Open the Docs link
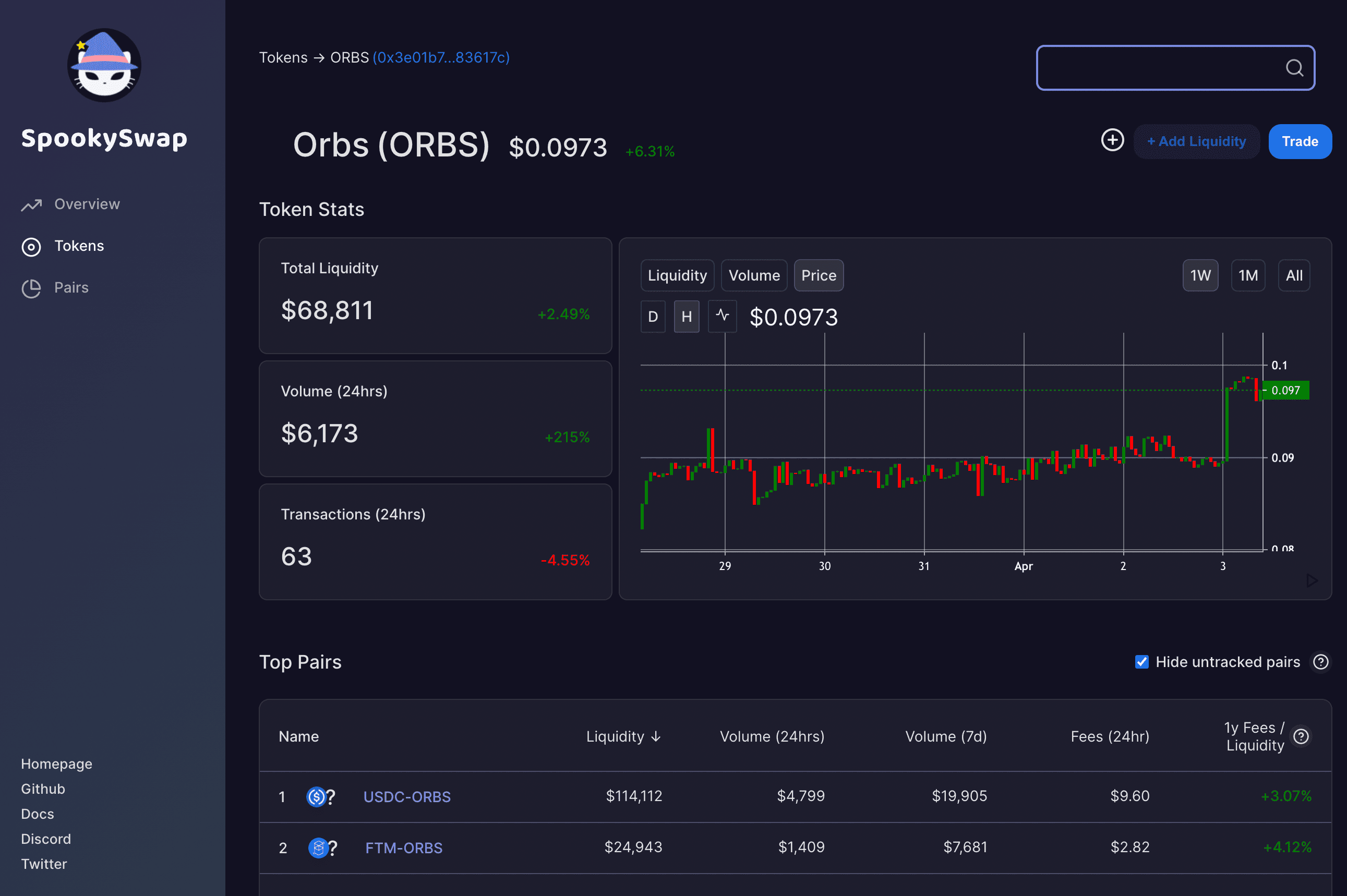The width and height of the screenshot is (1347, 896). coord(37,814)
